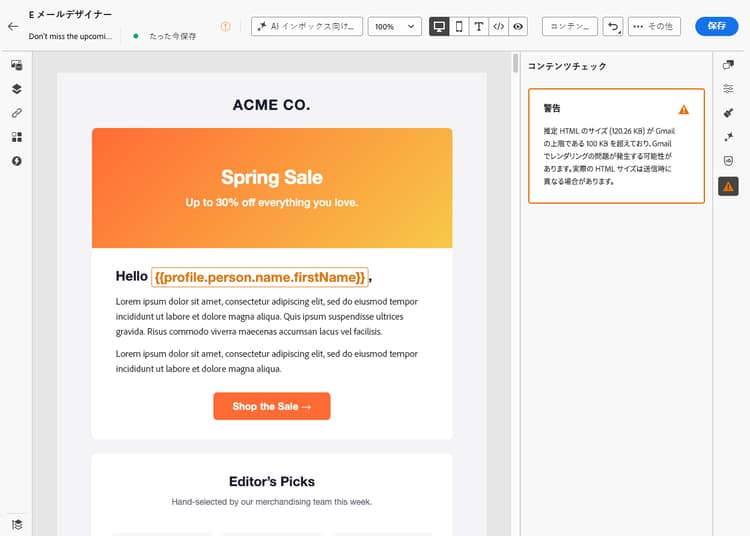This screenshot has height=536, width=750.
Task: Select the profile.person.name.firstName token
Action: 260,277
